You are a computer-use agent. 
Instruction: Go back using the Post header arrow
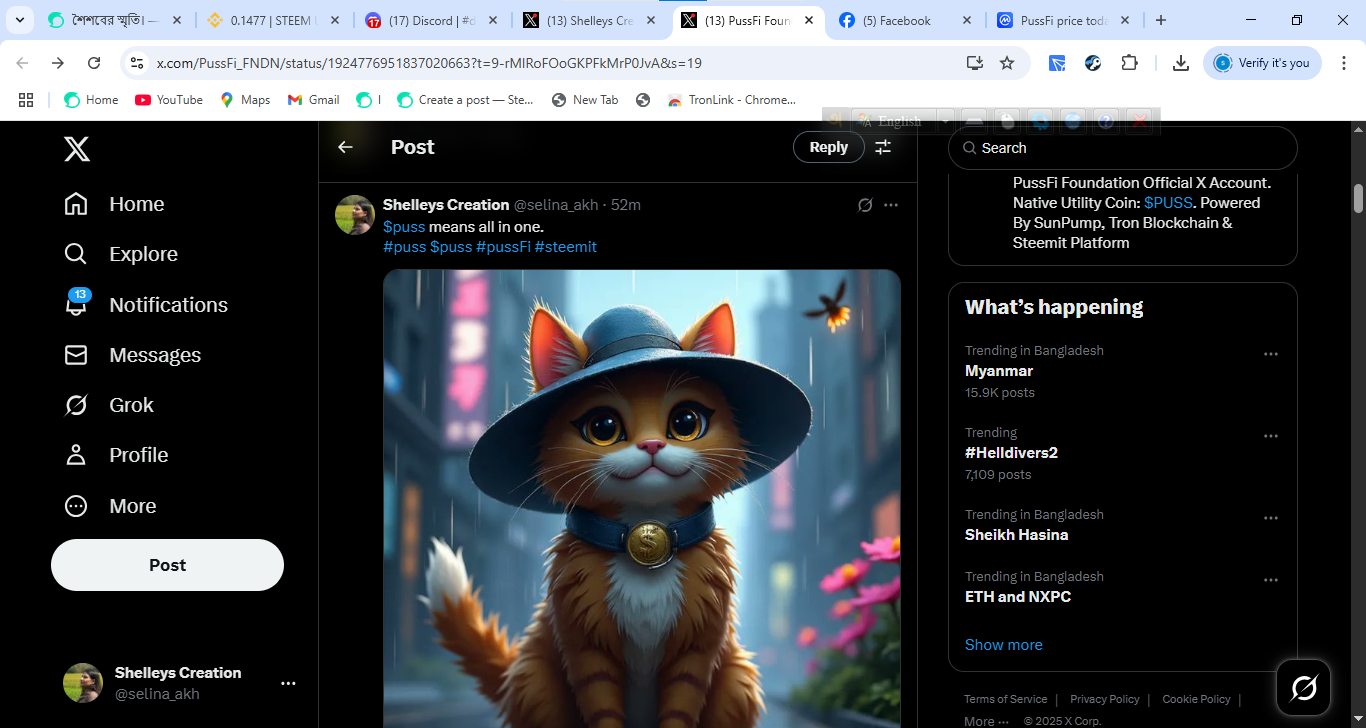coord(345,147)
